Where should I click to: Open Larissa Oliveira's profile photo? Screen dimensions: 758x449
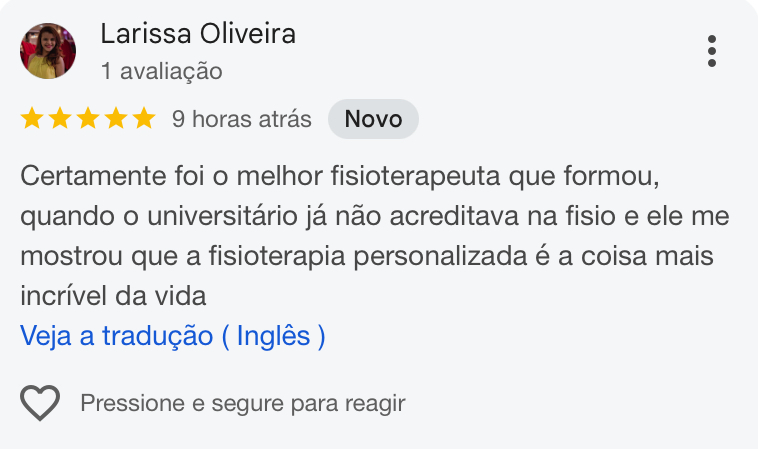point(48,51)
